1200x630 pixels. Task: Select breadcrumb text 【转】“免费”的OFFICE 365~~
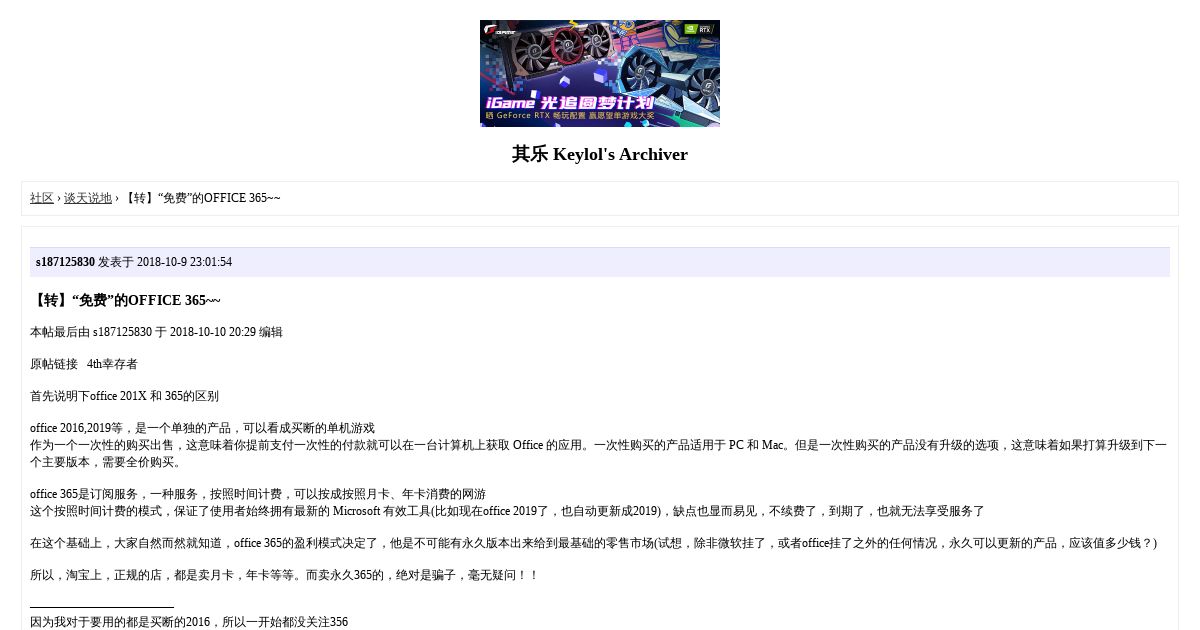click(x=201, y=198)
